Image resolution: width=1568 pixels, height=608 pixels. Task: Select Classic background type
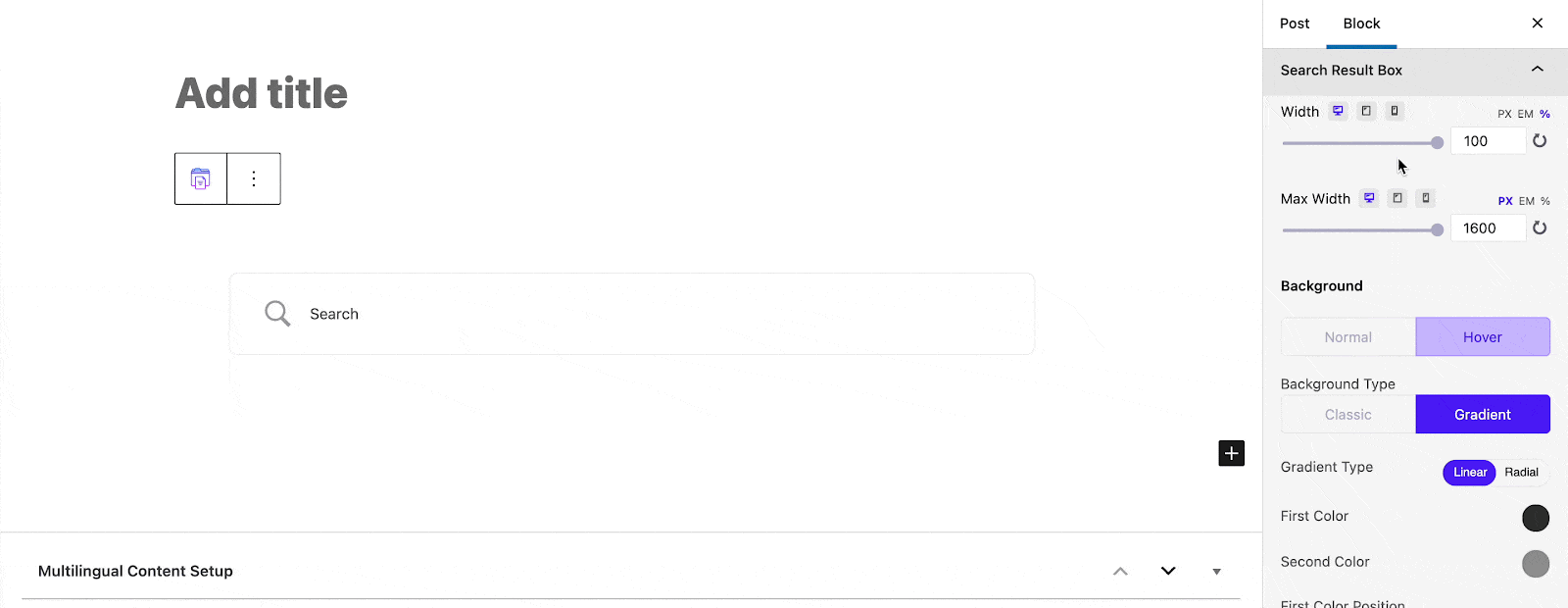coord(1347,414)
